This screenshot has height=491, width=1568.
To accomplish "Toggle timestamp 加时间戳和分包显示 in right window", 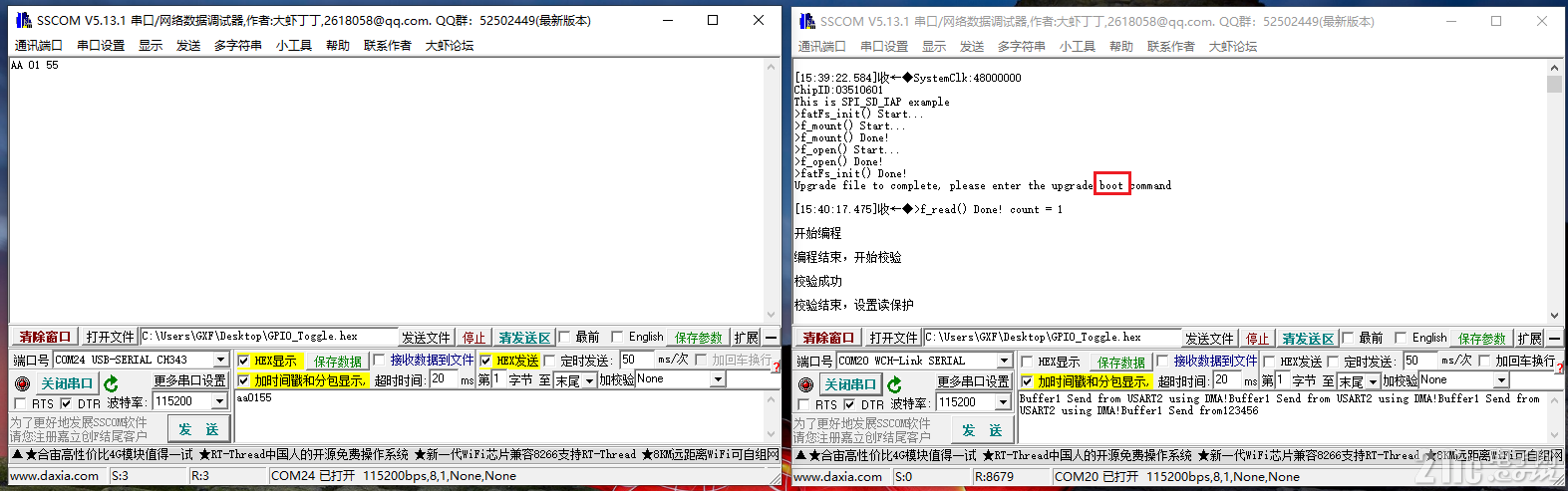I will 1027,381.
